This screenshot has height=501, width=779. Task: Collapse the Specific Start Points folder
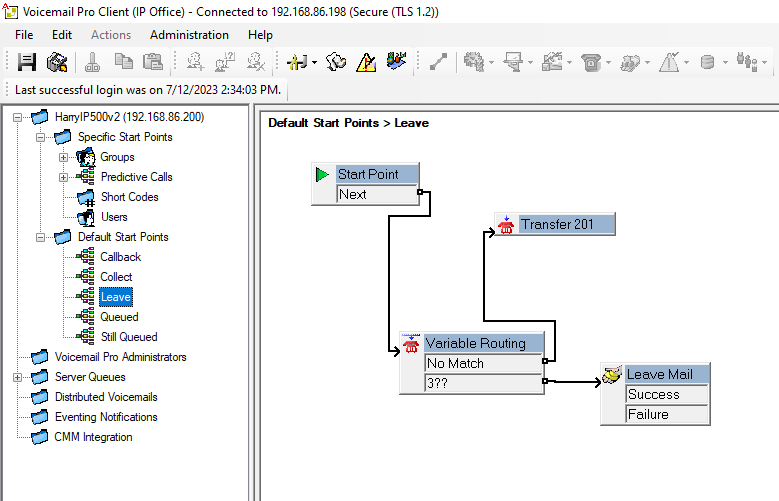click(40, 137)
